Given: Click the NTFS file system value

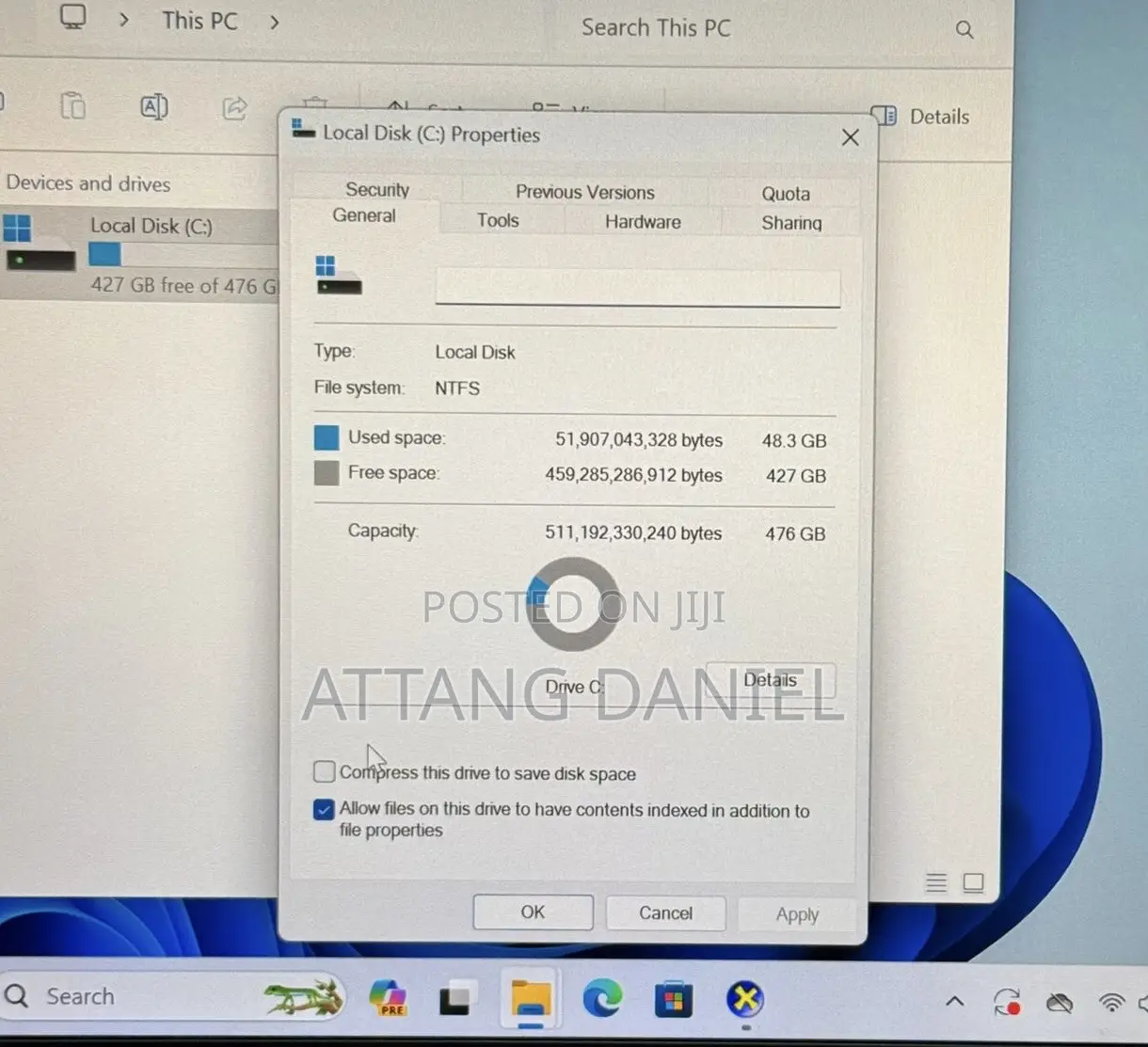Looking at the screenshot, I should click(457, 388).
